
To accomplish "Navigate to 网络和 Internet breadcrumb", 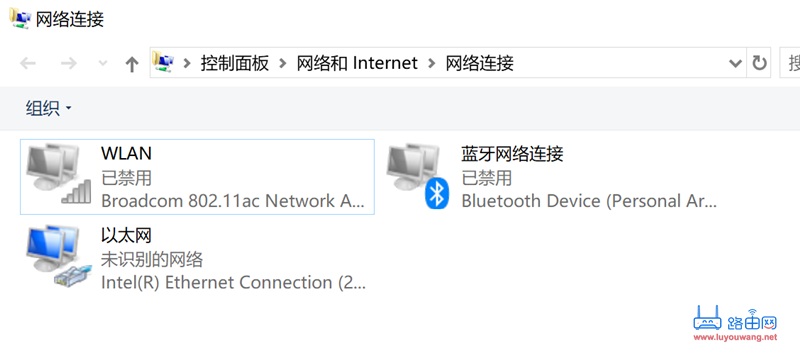I will coord(357,63).
